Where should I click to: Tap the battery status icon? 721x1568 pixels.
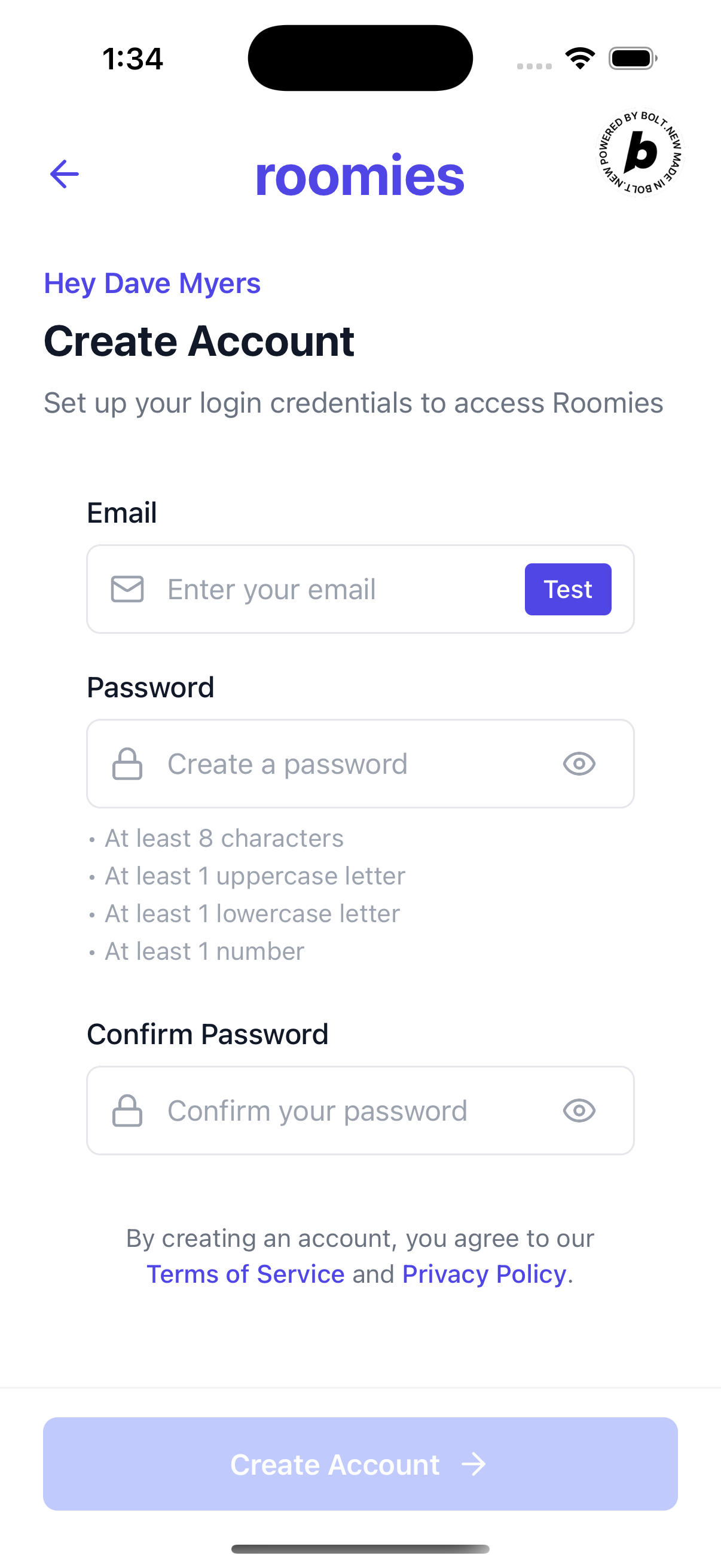[x=633, y=59]
